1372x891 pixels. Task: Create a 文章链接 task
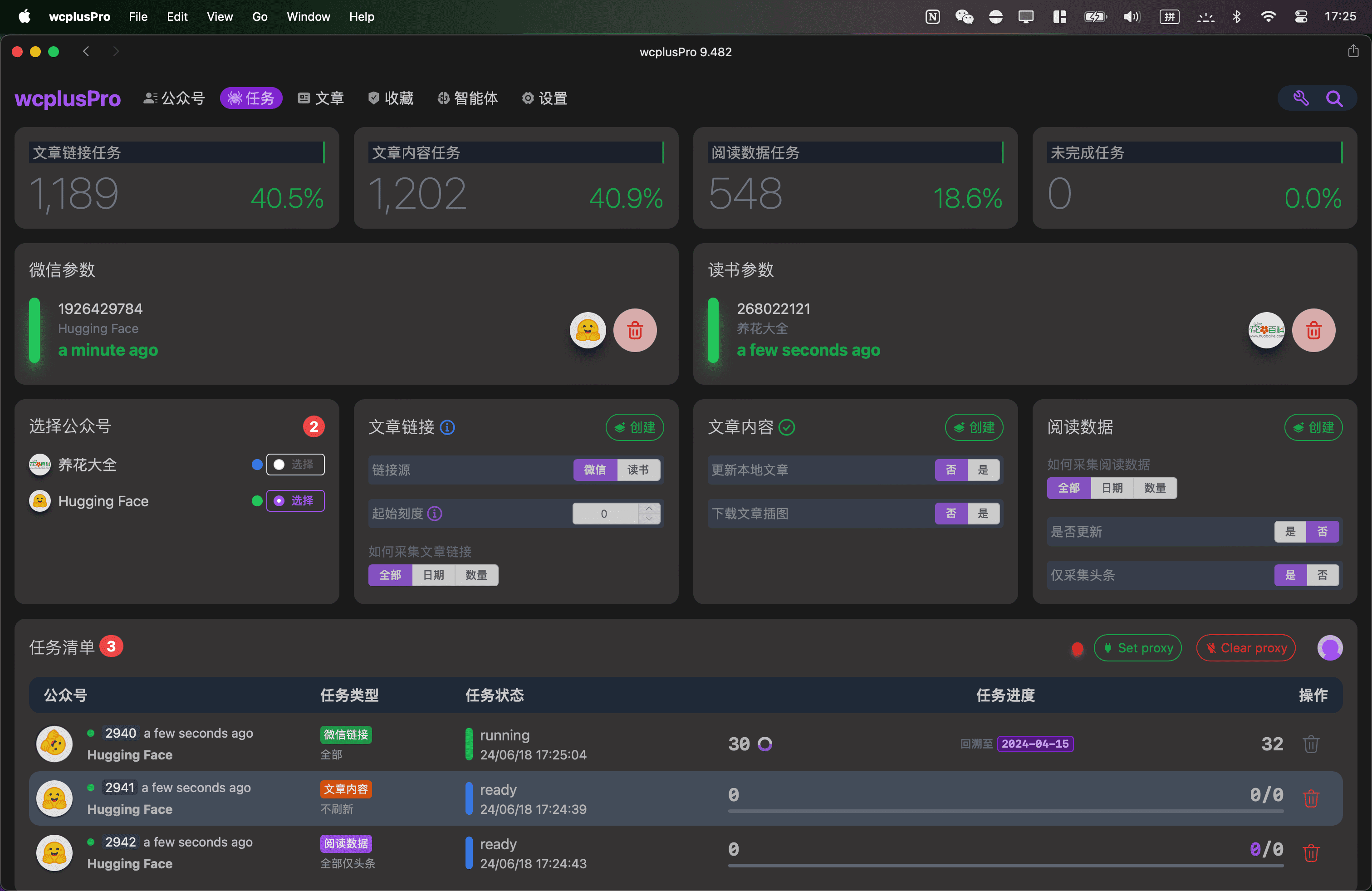pos(635,428)
